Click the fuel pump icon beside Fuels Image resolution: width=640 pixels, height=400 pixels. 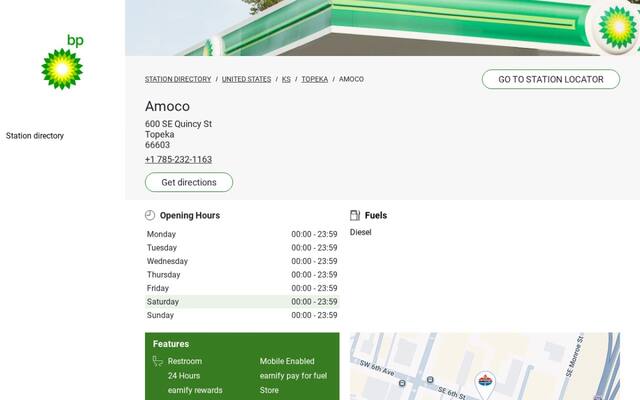pos(355,215)
